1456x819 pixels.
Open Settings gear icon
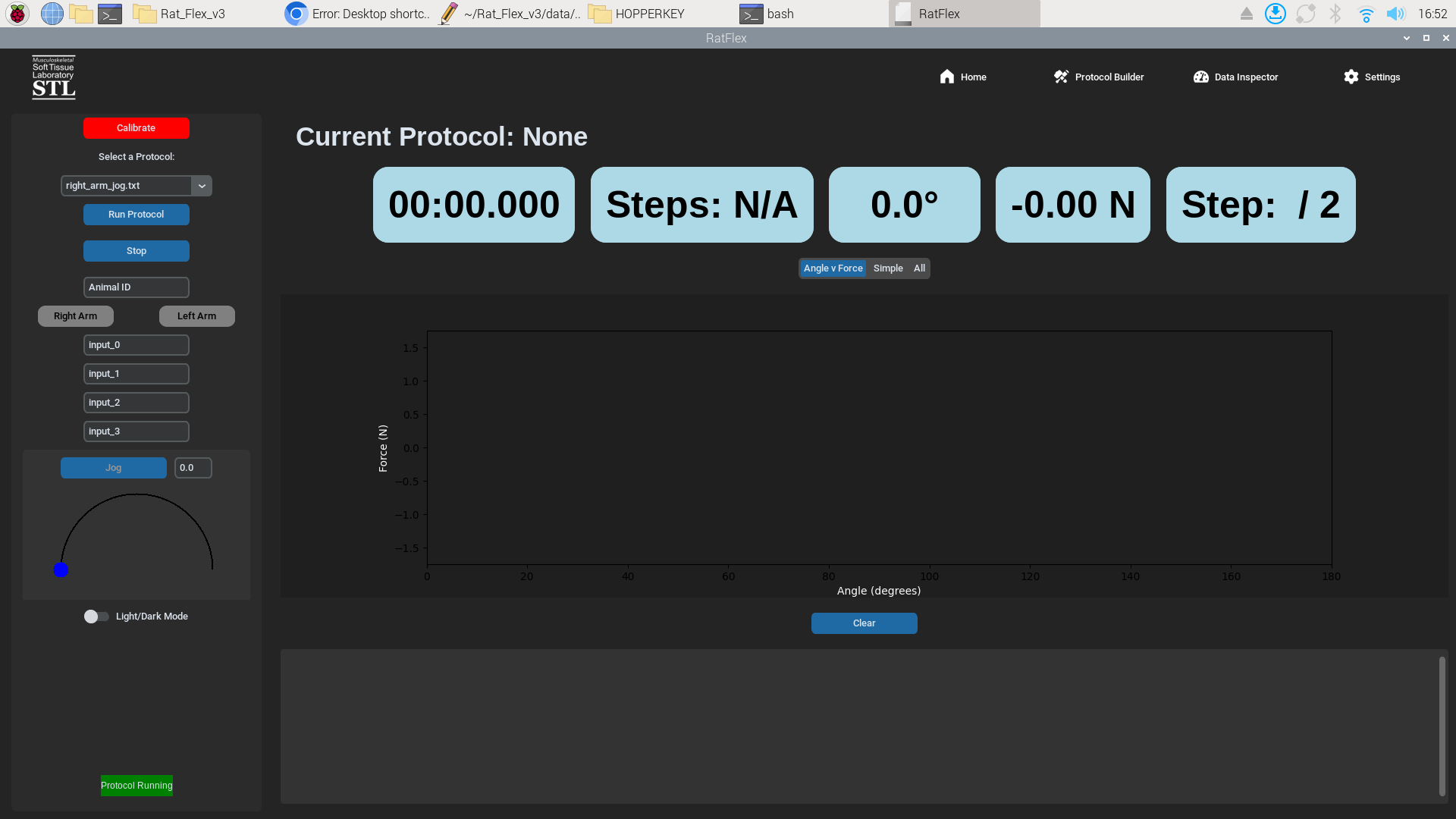(x=1351, y=77)
